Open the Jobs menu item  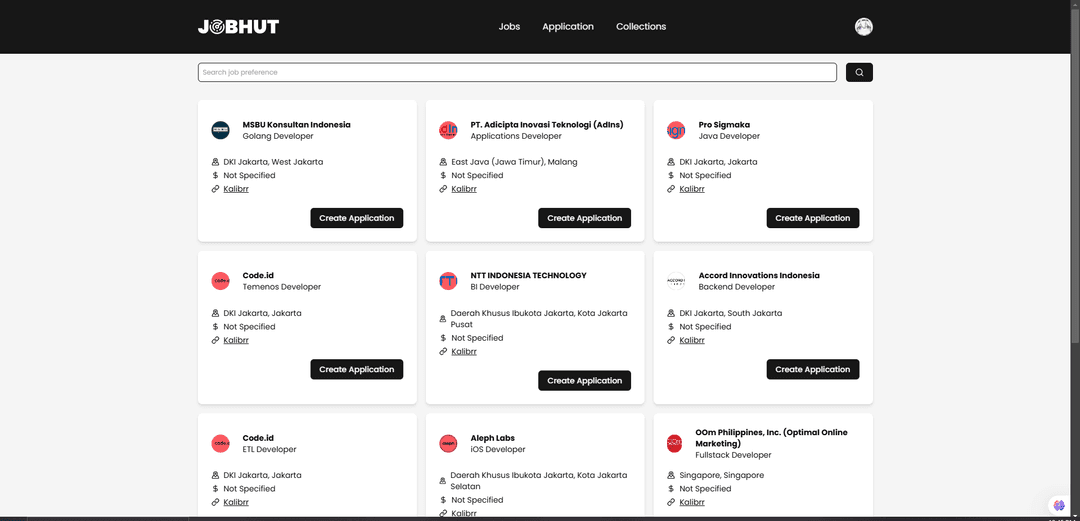[509, 27]
